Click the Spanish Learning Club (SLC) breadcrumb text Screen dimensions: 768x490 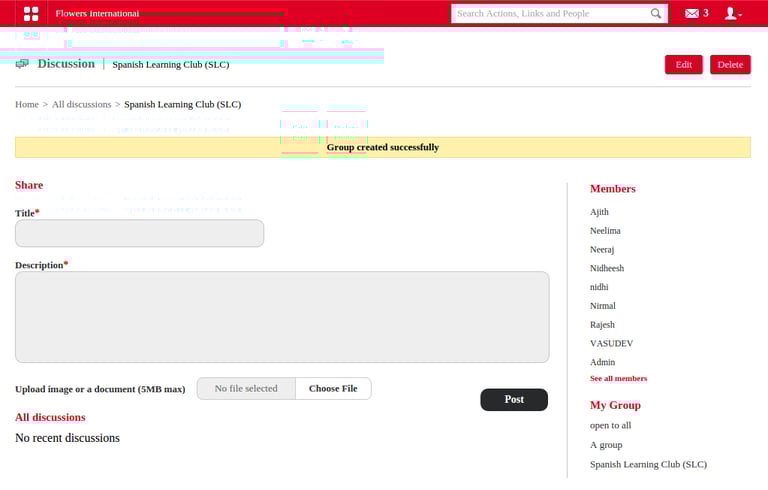pos(183,104)
